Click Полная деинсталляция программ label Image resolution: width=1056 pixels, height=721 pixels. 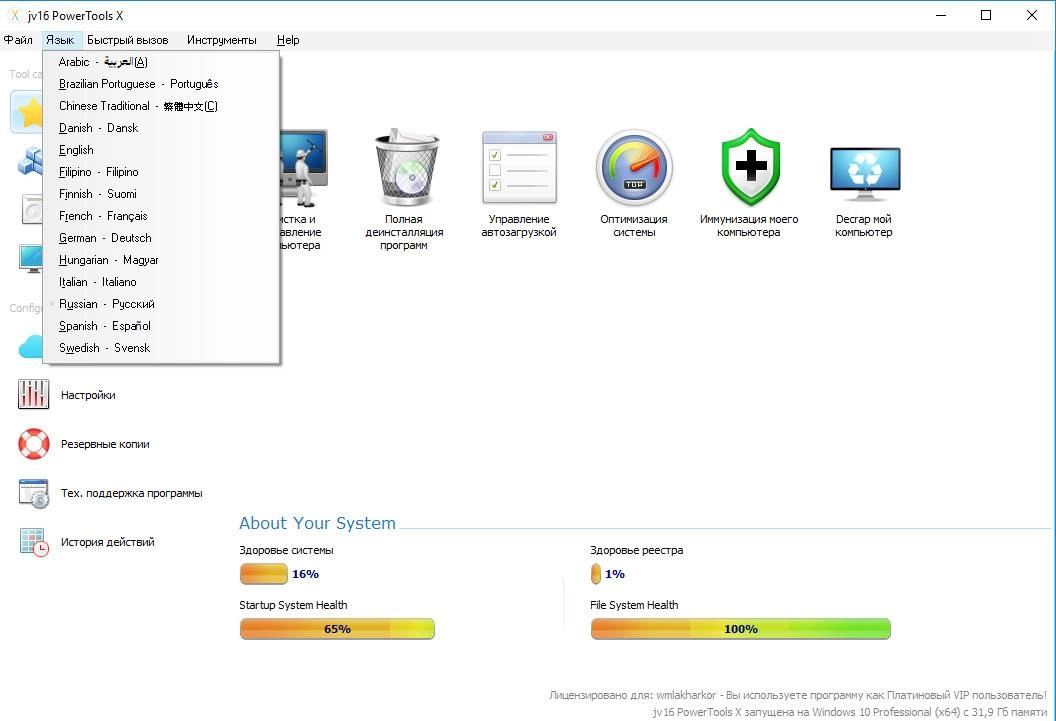[x=404, y=232]
